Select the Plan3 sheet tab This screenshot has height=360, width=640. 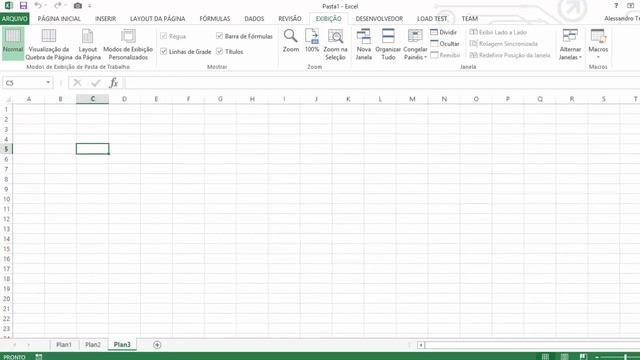122,345
